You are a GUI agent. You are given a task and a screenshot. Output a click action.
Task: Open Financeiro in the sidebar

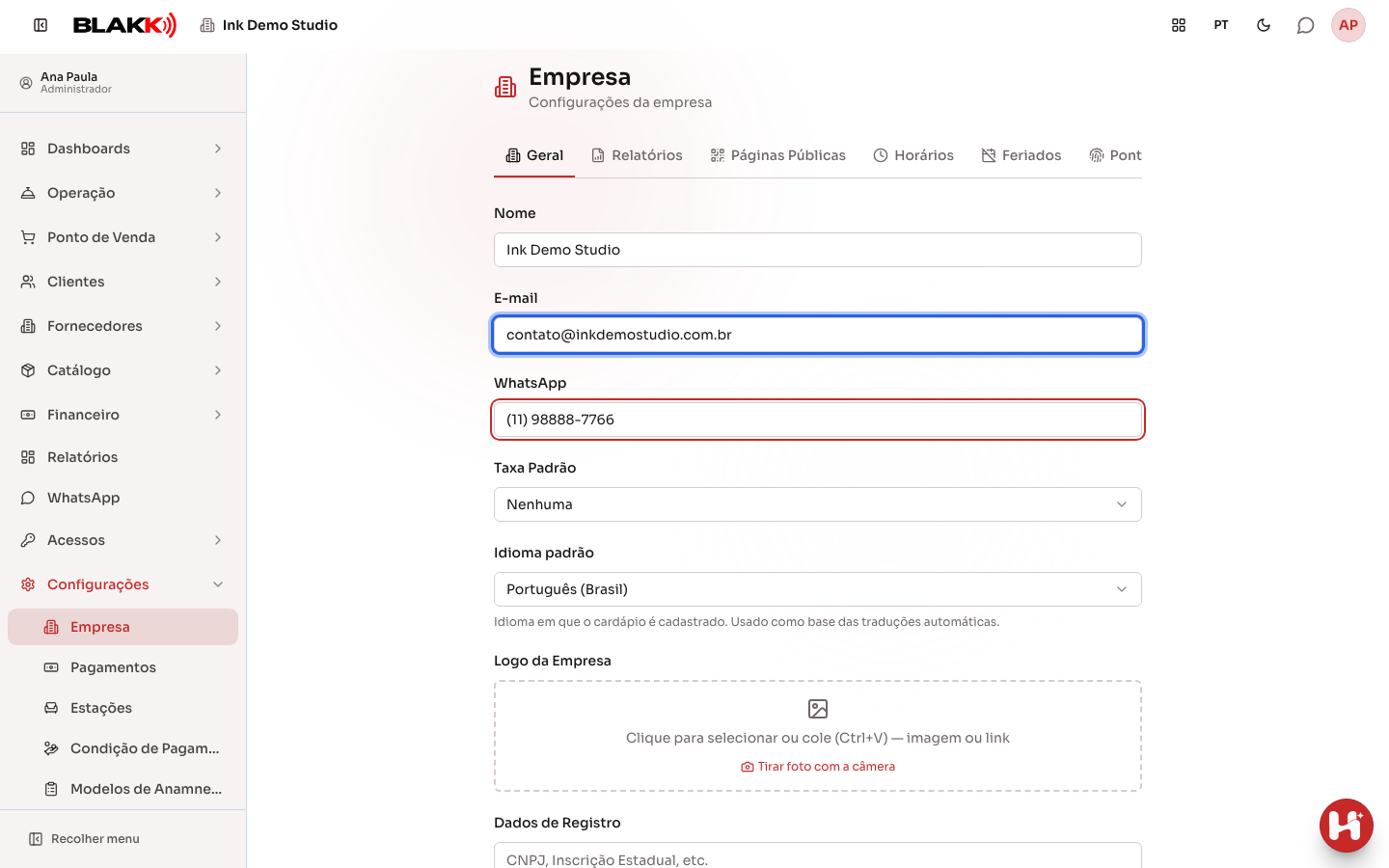tap(123, 415)
